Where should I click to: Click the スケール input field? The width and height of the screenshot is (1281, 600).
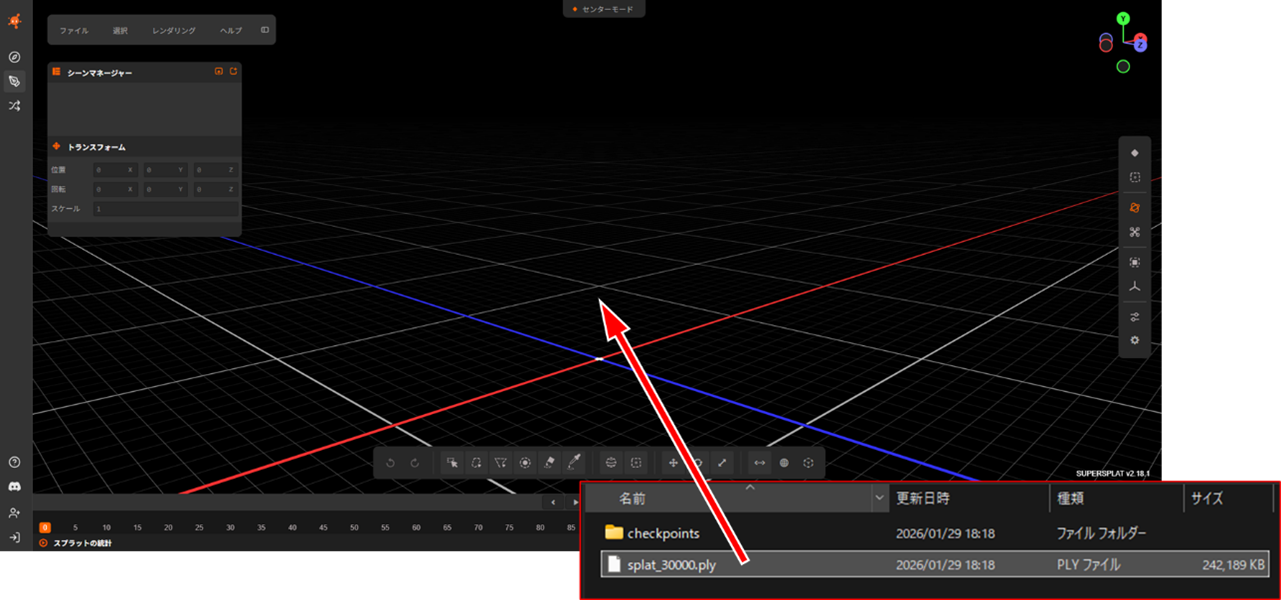point(165,209)
